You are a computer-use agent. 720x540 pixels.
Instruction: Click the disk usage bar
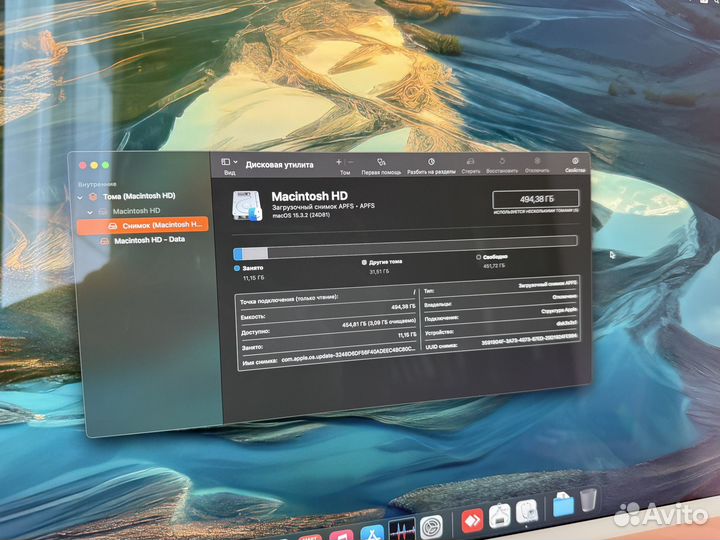[x=405, y=247]
